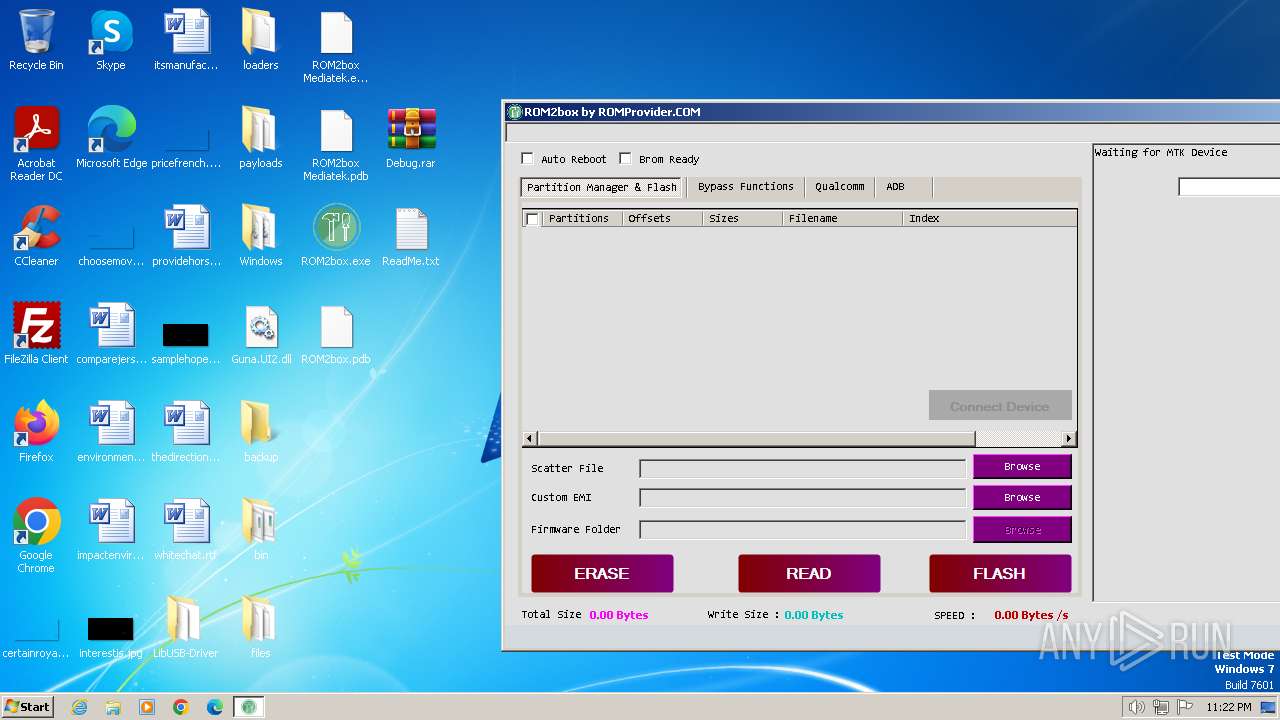Switch to the Qualcomm tab

pyautogui.click(x=839, y=187)
